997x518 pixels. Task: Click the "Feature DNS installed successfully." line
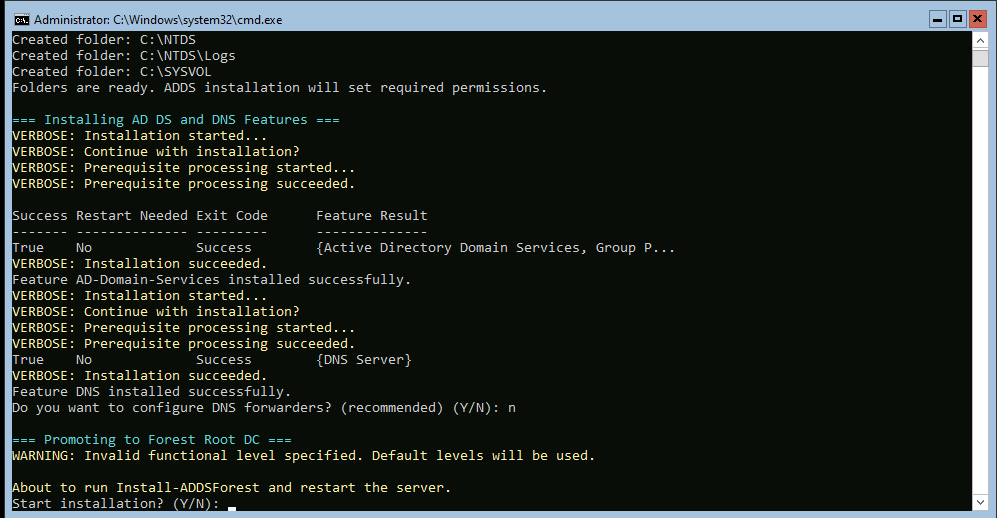click(151, 392)
